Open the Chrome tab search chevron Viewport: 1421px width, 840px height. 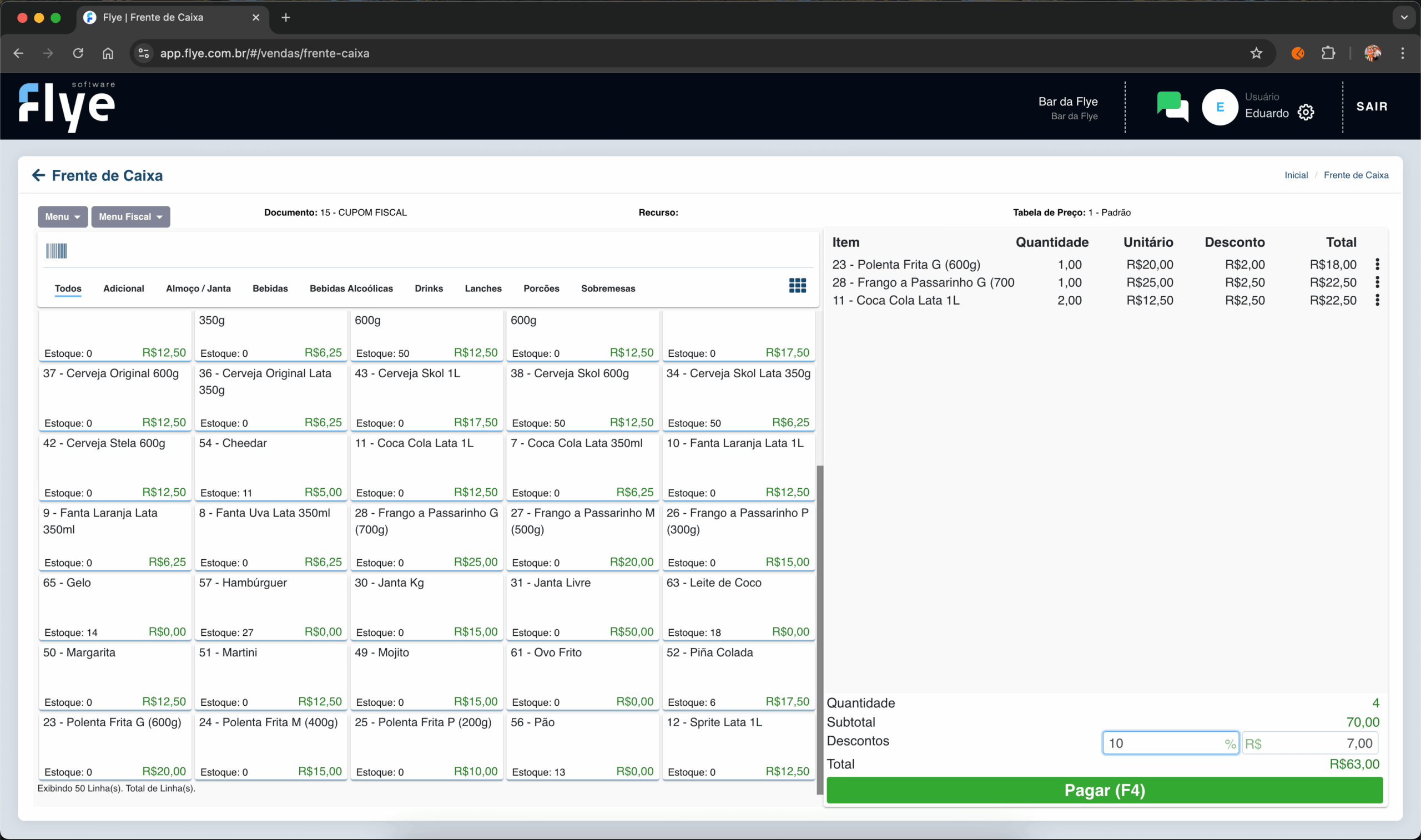1403,18
